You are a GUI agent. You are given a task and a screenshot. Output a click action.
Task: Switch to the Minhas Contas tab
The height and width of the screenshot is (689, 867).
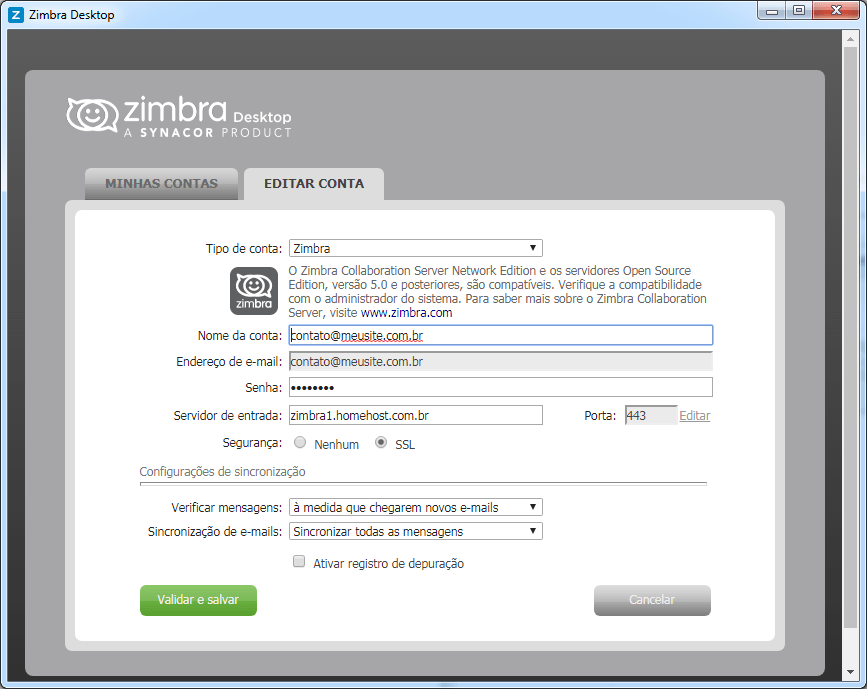coord(161,184)
